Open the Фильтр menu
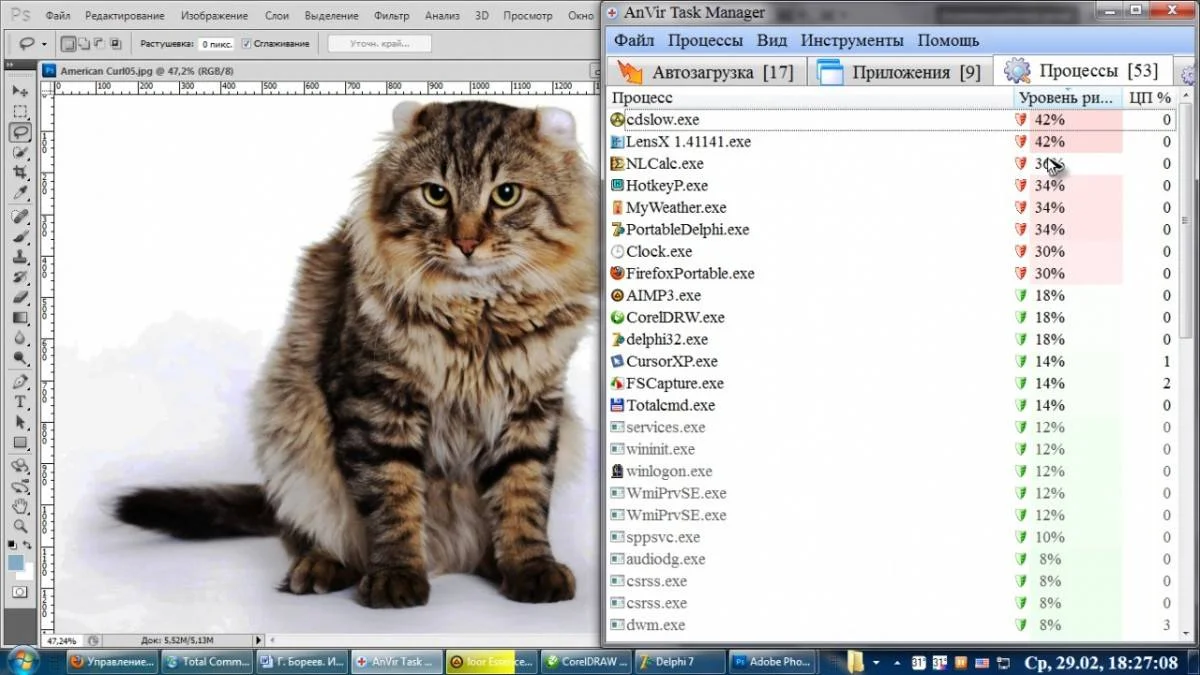The width and height of the screenshot is (1200, 675). [391, 16]
